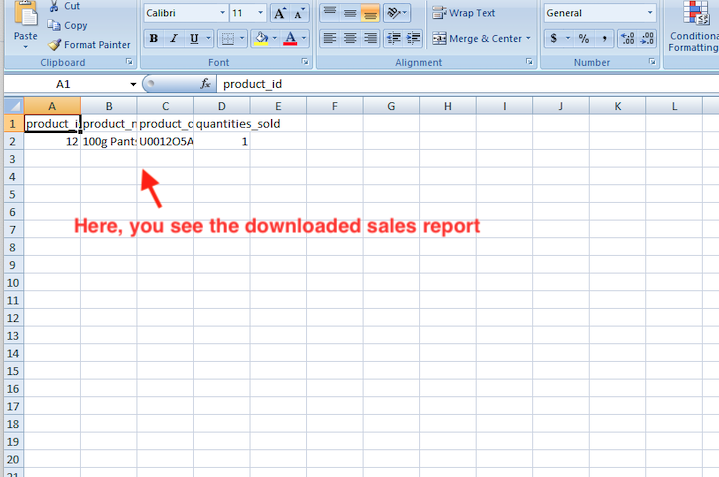719x477 pixels.
Task: Toggle italic formatting
Action: (174, 39)
